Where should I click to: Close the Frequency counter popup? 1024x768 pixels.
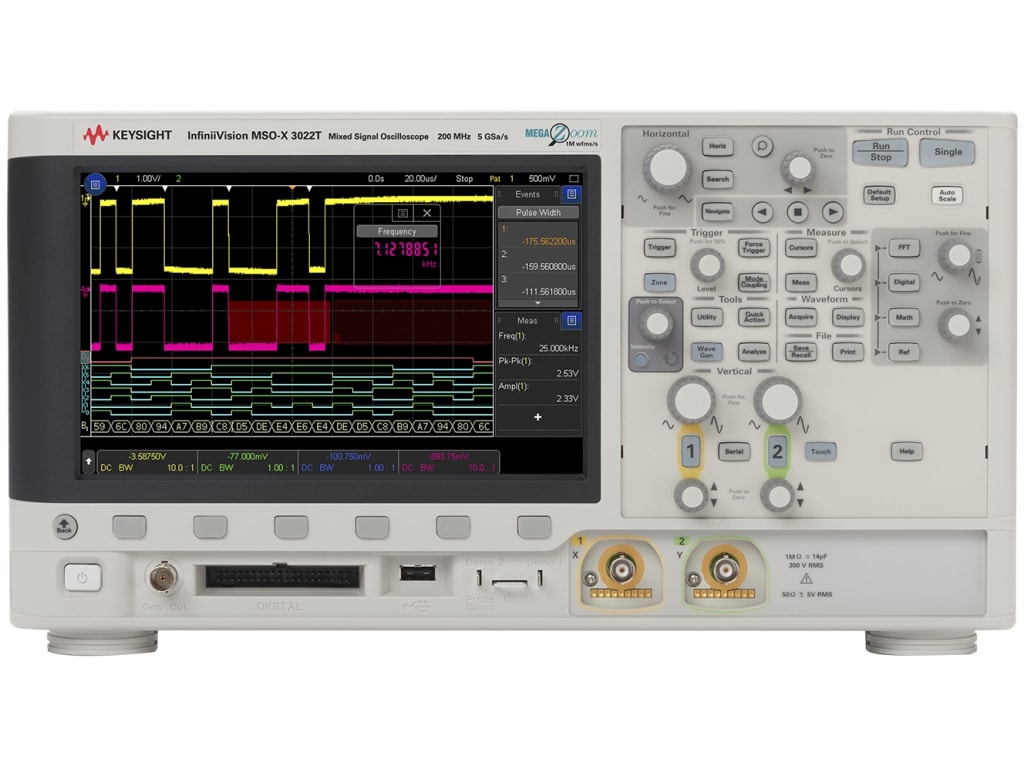pyautogui.click(x=426, y=213)
